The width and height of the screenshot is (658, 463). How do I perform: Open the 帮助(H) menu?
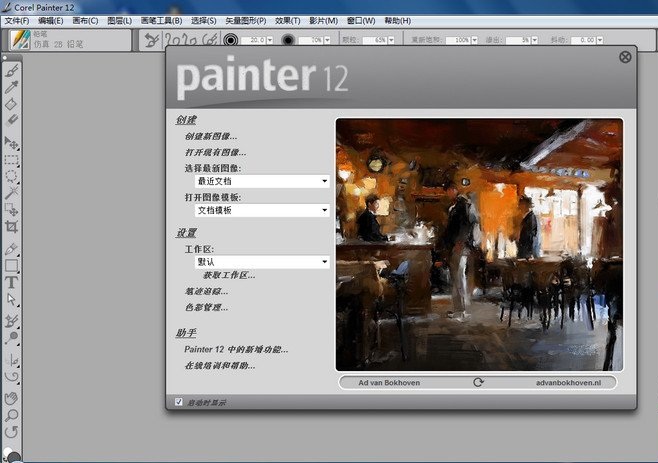coord(397,21)
